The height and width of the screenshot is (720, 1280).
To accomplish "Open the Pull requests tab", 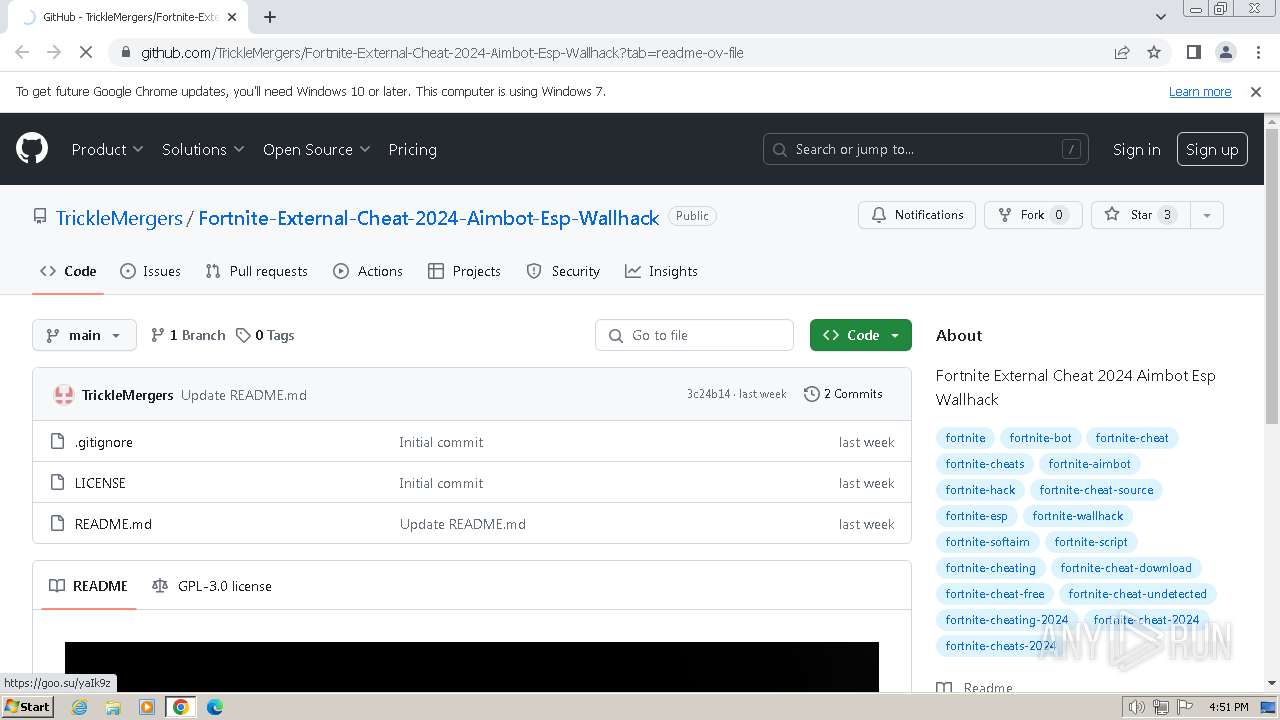I will coord(256,271).
